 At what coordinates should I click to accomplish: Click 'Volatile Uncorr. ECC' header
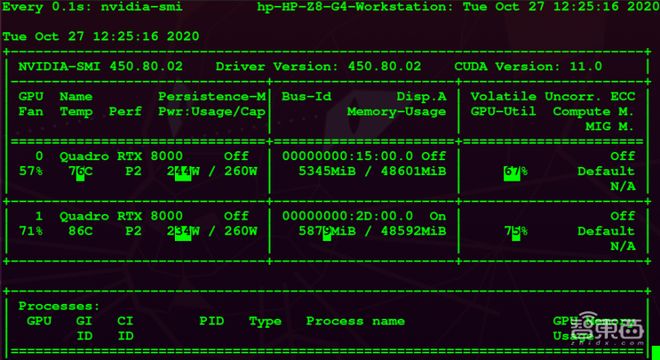(x=553, y=96)
